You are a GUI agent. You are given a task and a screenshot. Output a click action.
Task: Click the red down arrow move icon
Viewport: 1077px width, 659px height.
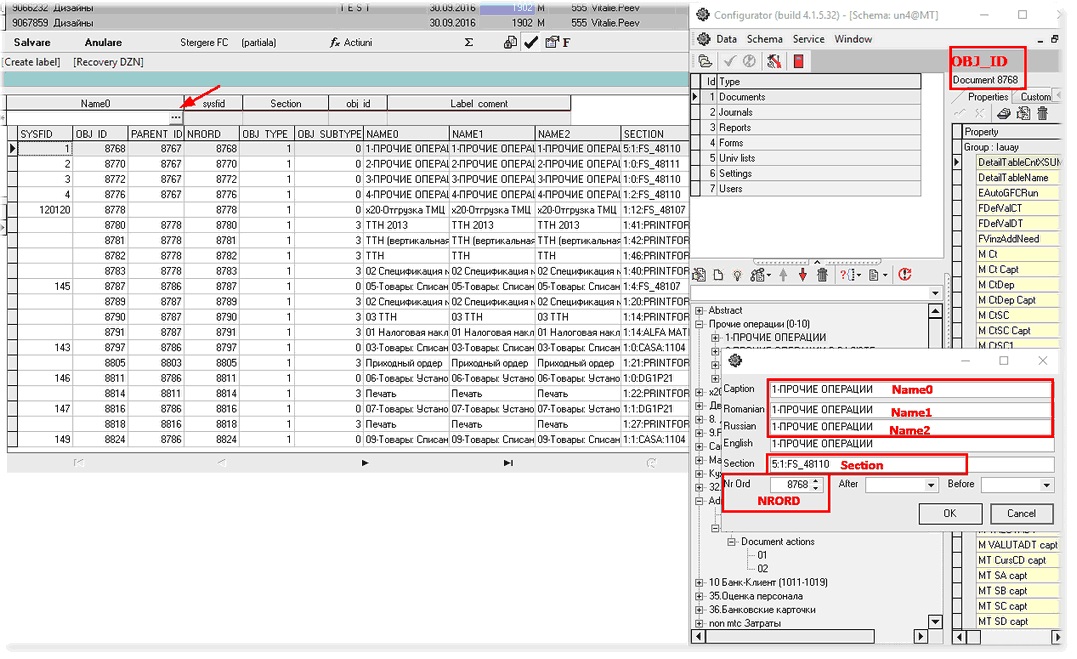click(x=802, y=275)
